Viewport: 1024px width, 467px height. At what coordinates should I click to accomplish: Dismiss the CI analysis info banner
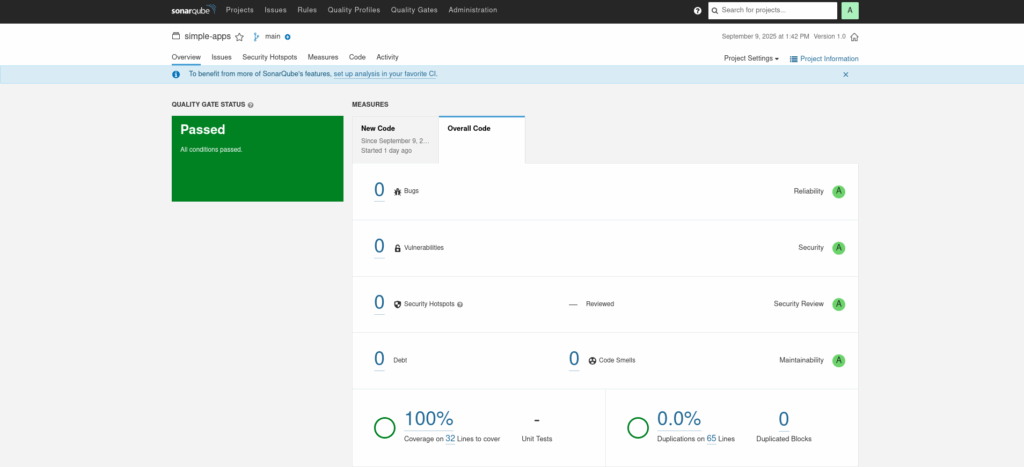[845, 74]
